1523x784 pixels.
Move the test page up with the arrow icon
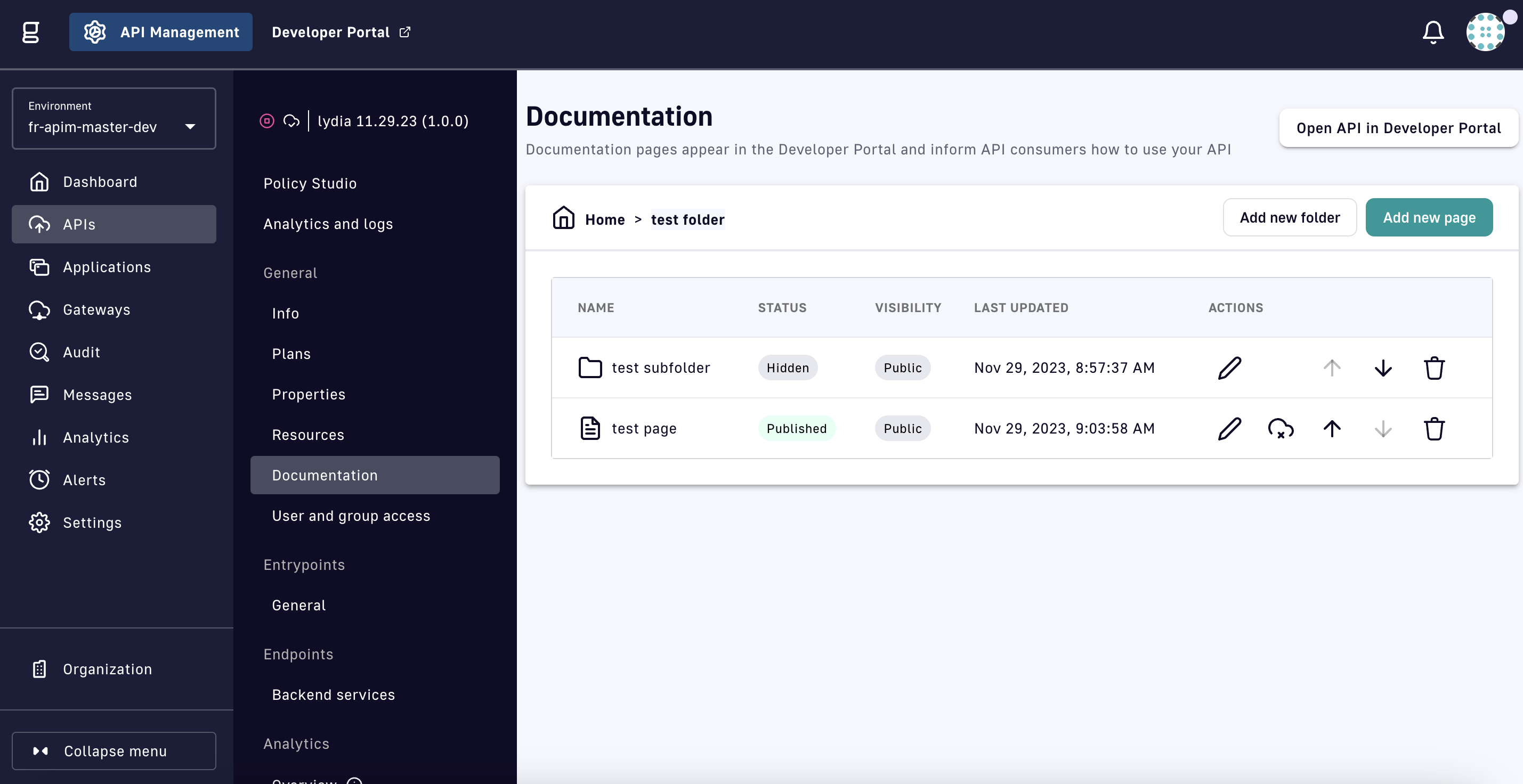pyautogui.click(x=1332, y=429)
